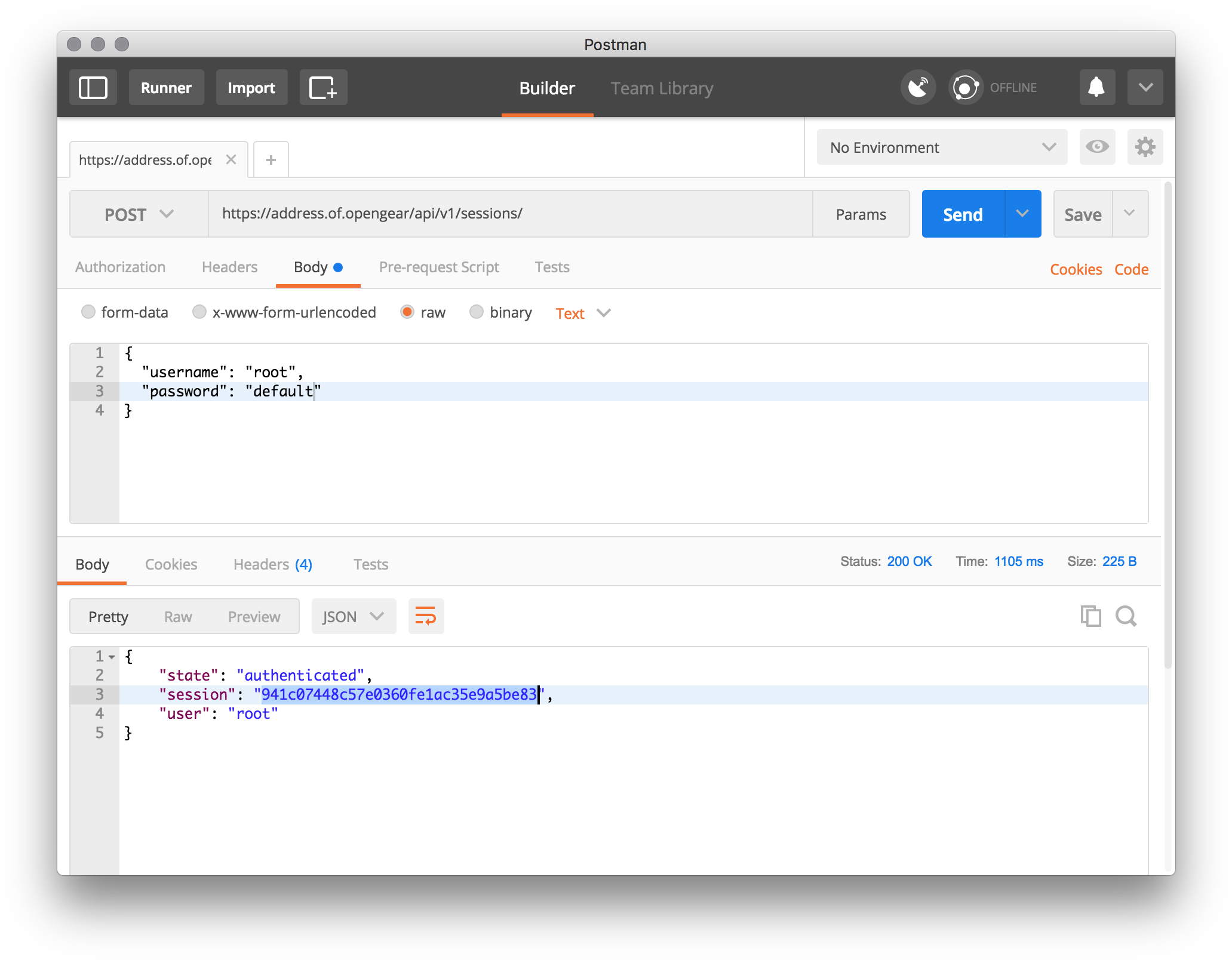
Task: Open response Tests tab
Action: pyautogui.click(x=371, y=564)
